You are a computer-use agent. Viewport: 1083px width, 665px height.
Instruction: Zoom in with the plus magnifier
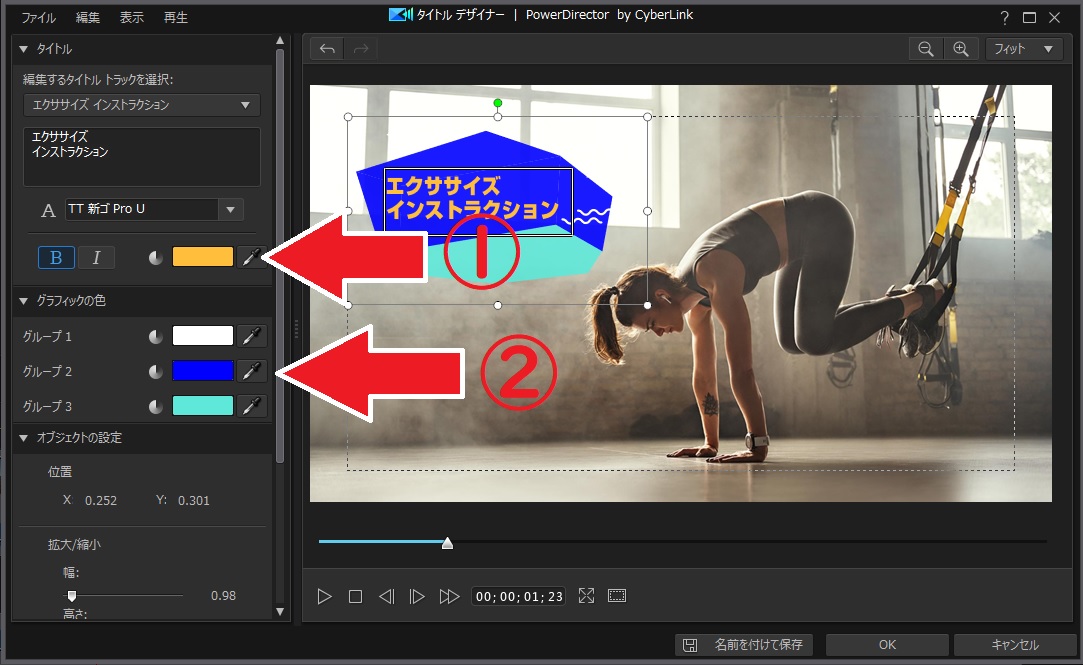coord(961,49)
